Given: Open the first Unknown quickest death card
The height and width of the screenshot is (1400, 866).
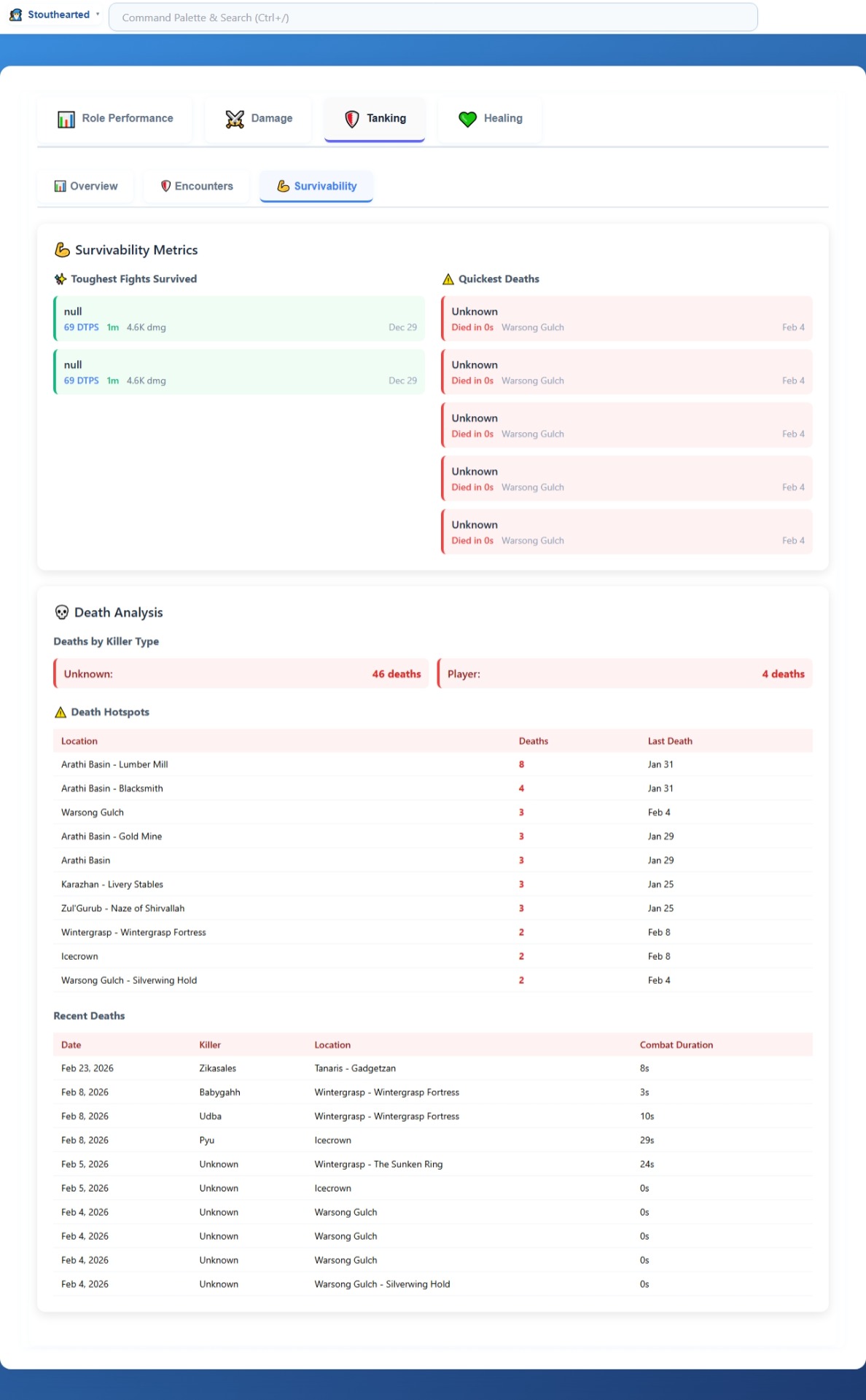Looking at the screenshot, I should (627, 319).
